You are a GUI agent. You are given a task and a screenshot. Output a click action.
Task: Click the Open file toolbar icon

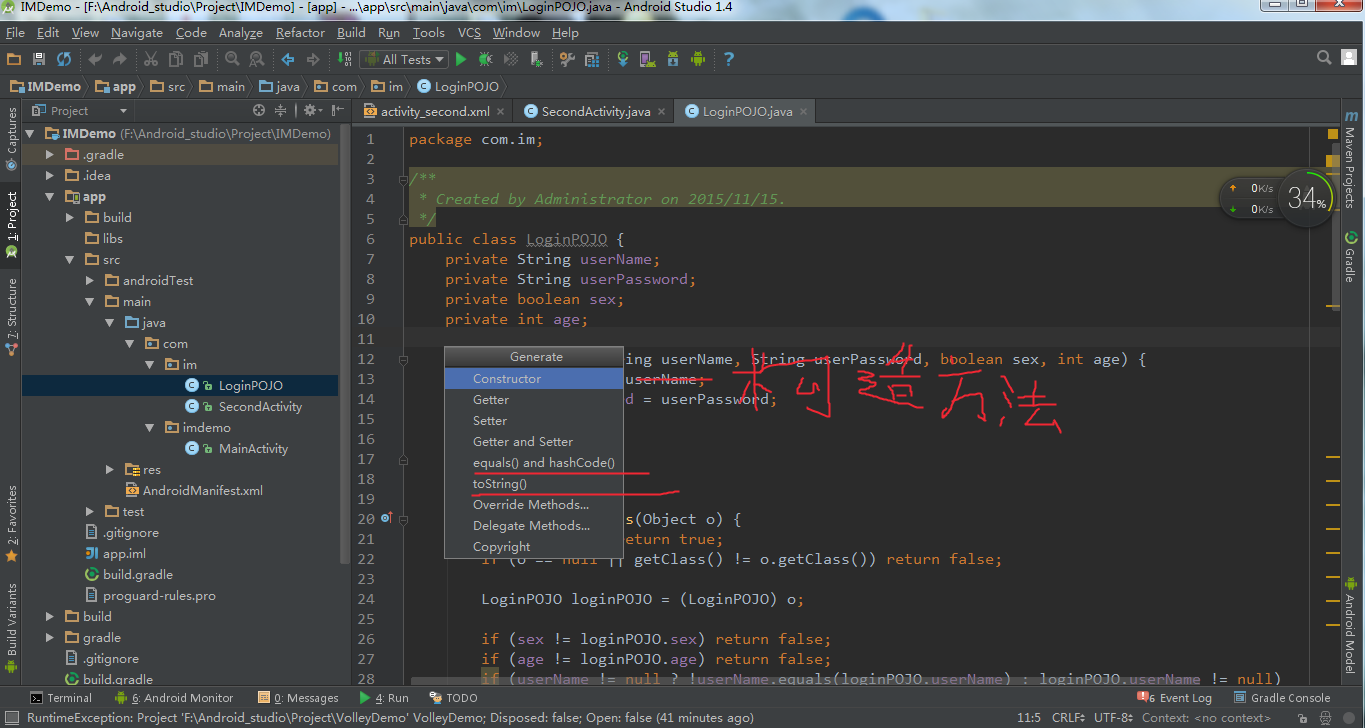point(14,60)
